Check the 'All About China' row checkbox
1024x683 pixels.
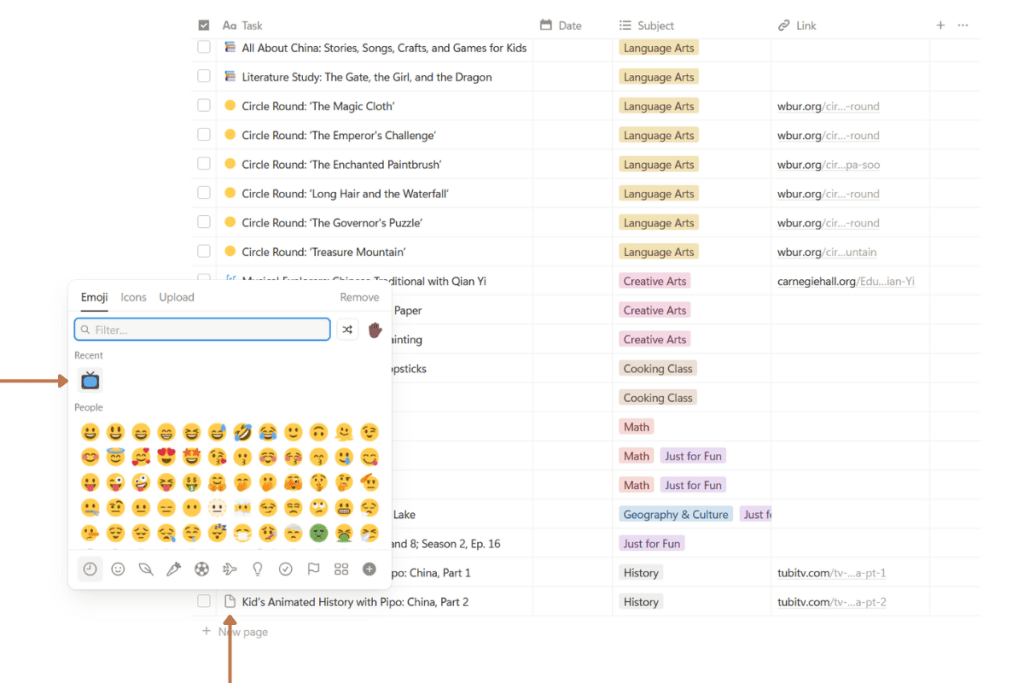click(x=204, y=47)
